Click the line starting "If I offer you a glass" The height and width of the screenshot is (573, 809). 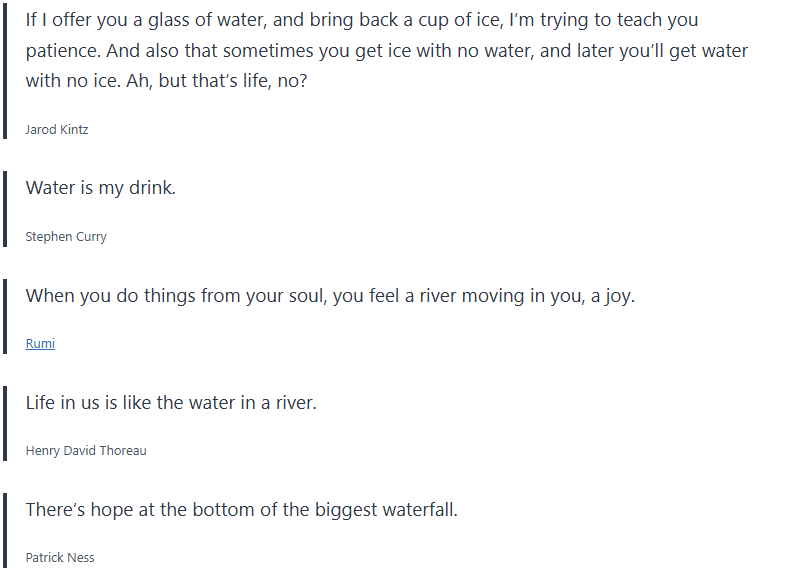point(362,20)
